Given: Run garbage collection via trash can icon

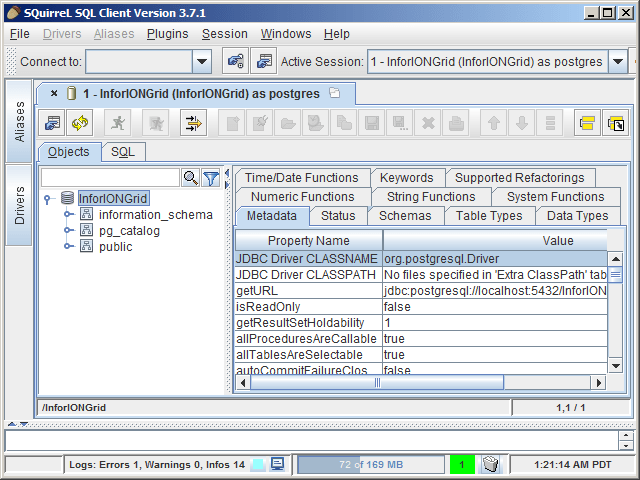Looking at the screenshot, I should 491,465.
